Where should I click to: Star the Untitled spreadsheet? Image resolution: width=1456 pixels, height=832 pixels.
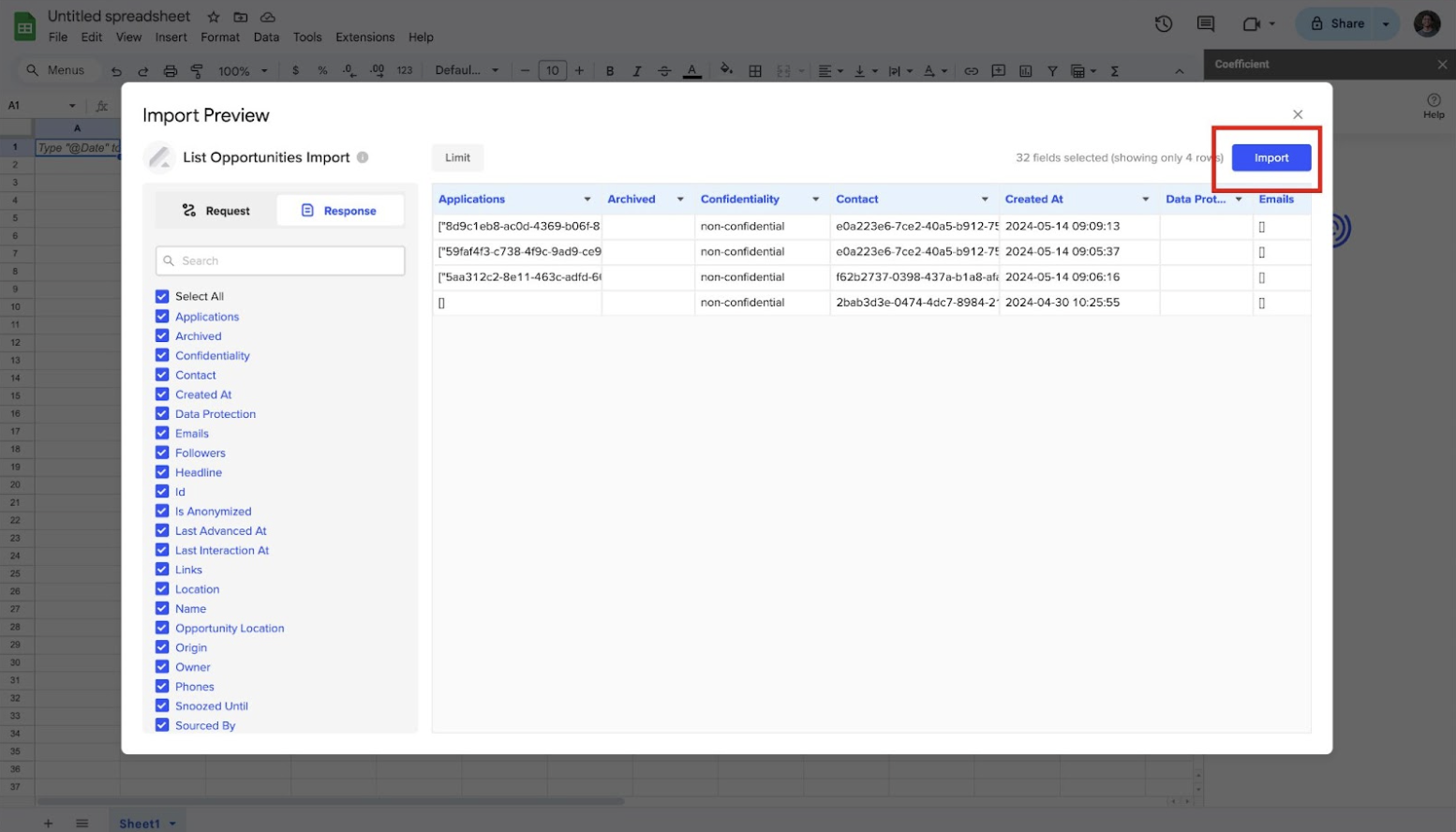tap(214, 17)
